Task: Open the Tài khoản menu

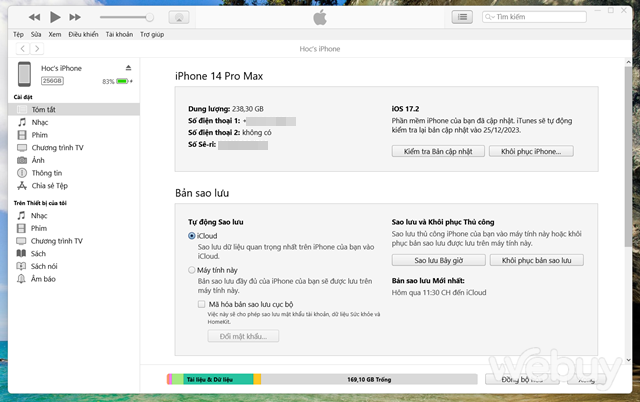Action: 120,34
